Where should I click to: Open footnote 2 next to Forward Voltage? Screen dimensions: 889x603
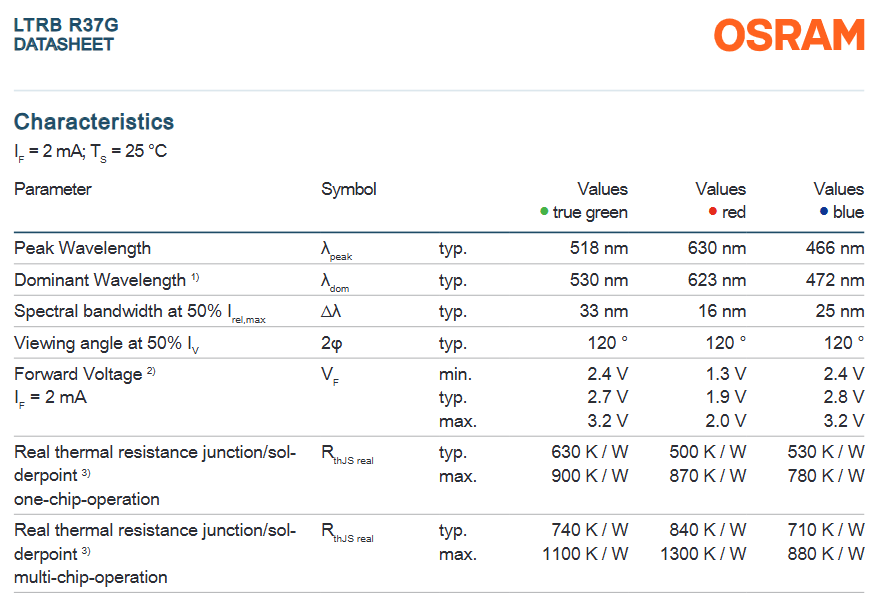tap(152, 371)
